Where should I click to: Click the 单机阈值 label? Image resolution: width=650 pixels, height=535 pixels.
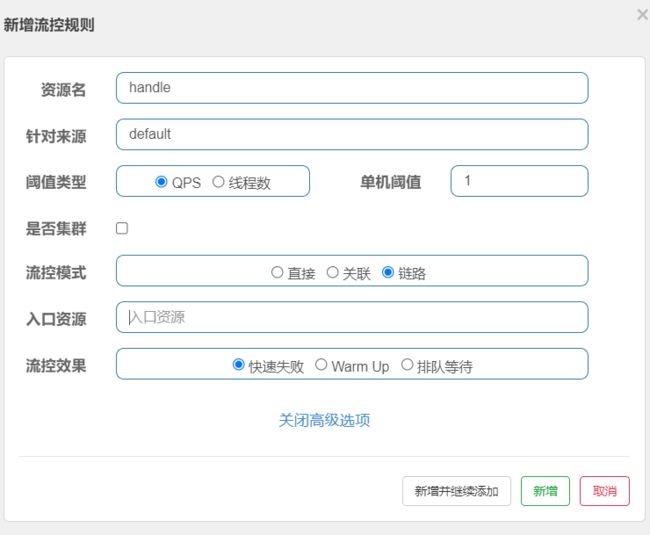coord(390,182)
